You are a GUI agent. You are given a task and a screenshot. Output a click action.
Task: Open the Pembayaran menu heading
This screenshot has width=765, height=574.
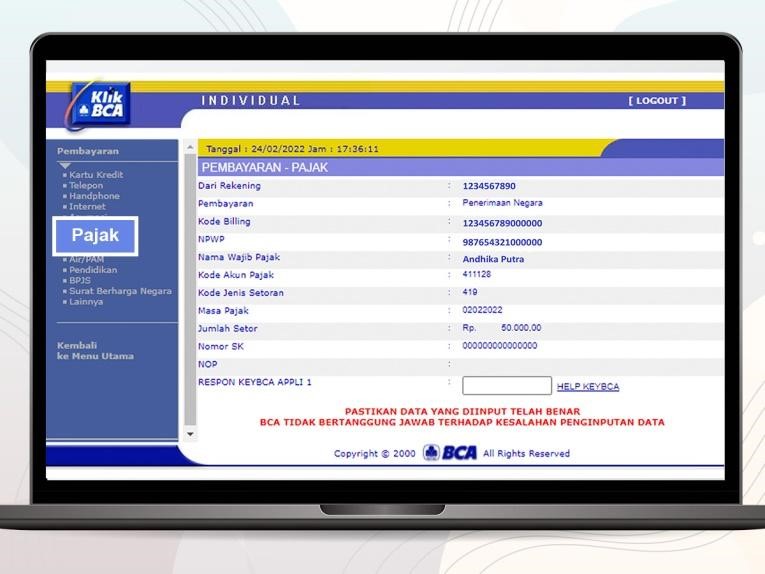pyautogui.click(x=87, y=151)
